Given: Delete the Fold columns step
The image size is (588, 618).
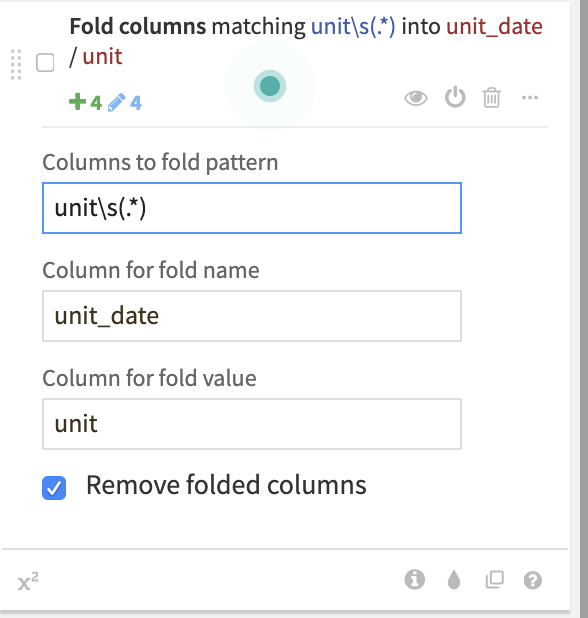Looking at the screenshot, I should click(x=491, y=97).
